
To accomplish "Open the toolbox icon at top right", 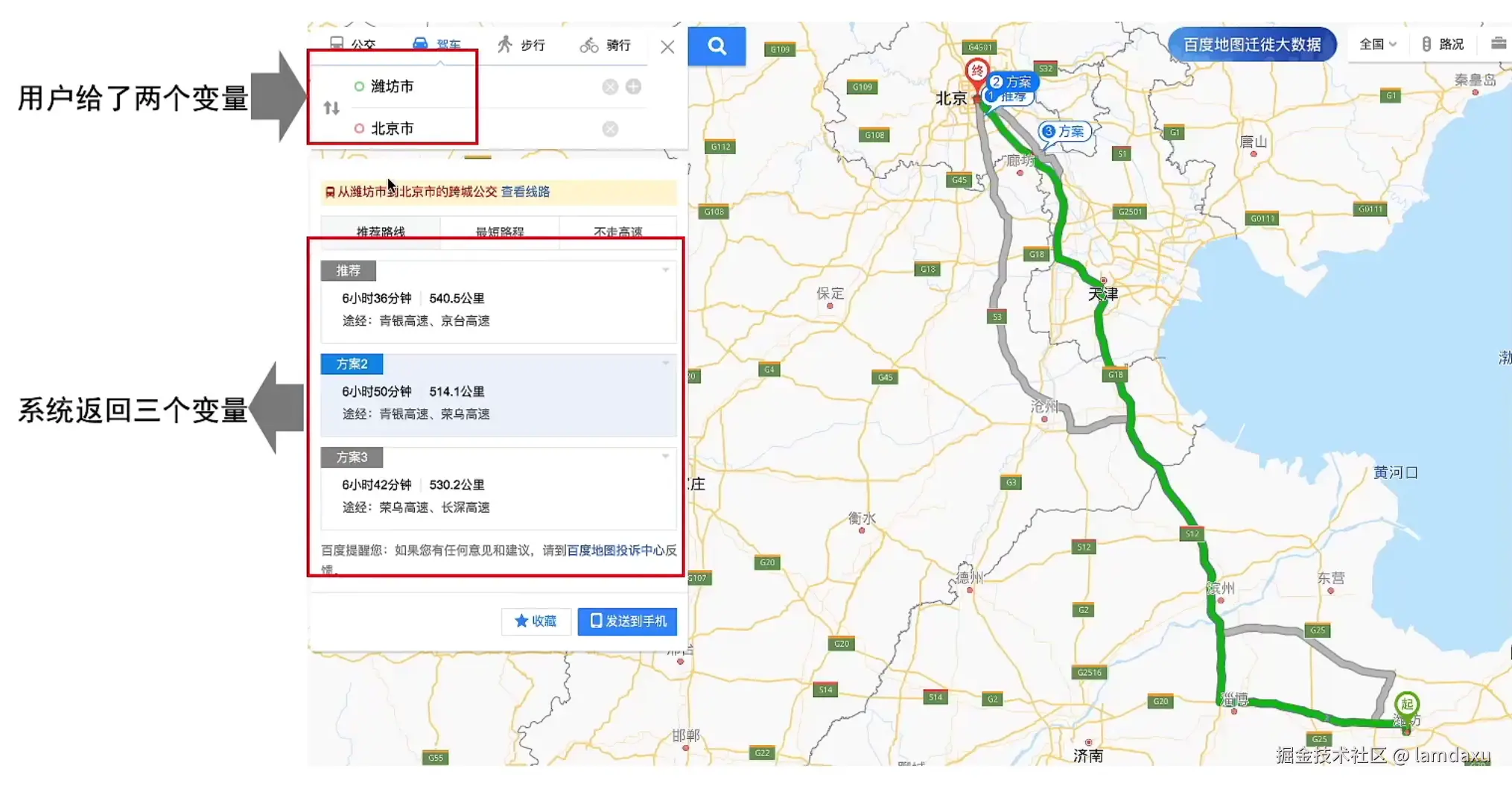I will (x=1499, y=44).
